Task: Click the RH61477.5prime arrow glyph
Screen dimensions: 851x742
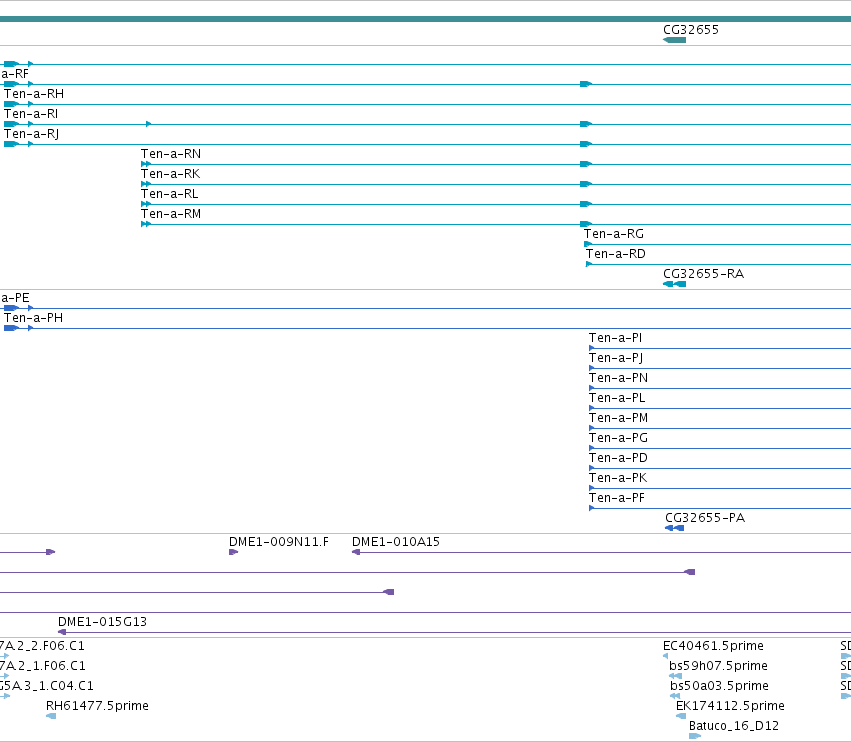Action: pos(51,716)
